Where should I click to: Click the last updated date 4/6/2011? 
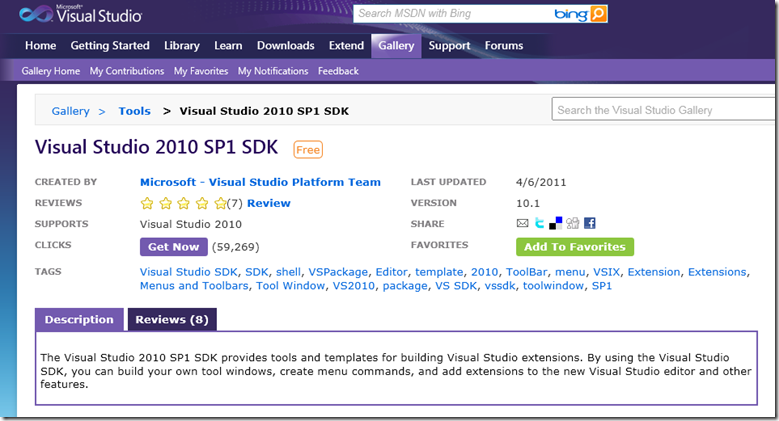[541, 182]
